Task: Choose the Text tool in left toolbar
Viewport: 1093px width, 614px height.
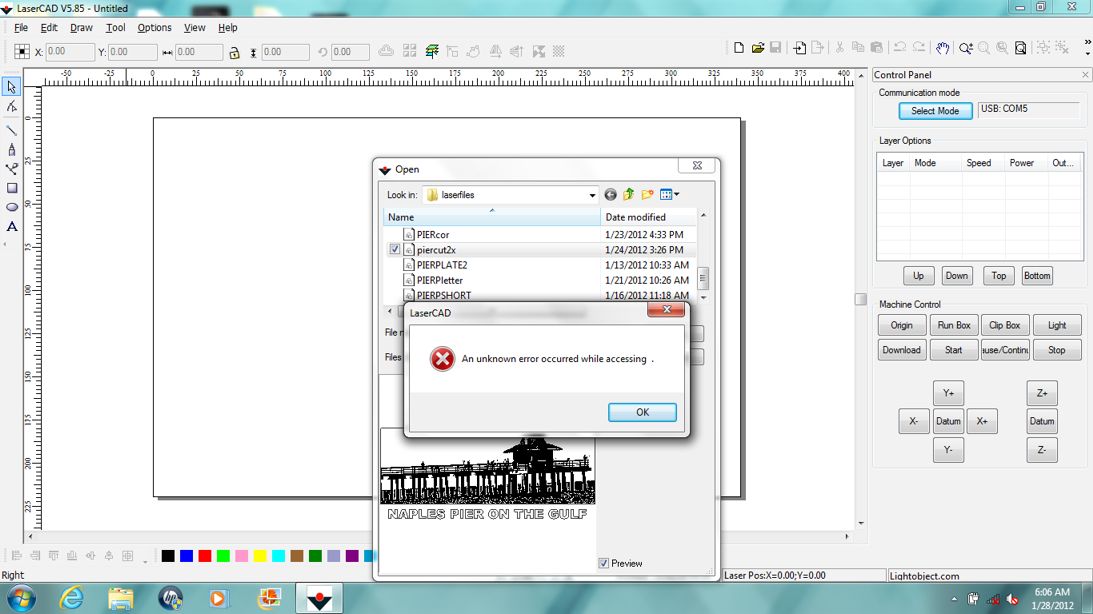Action: click(12, 227)
